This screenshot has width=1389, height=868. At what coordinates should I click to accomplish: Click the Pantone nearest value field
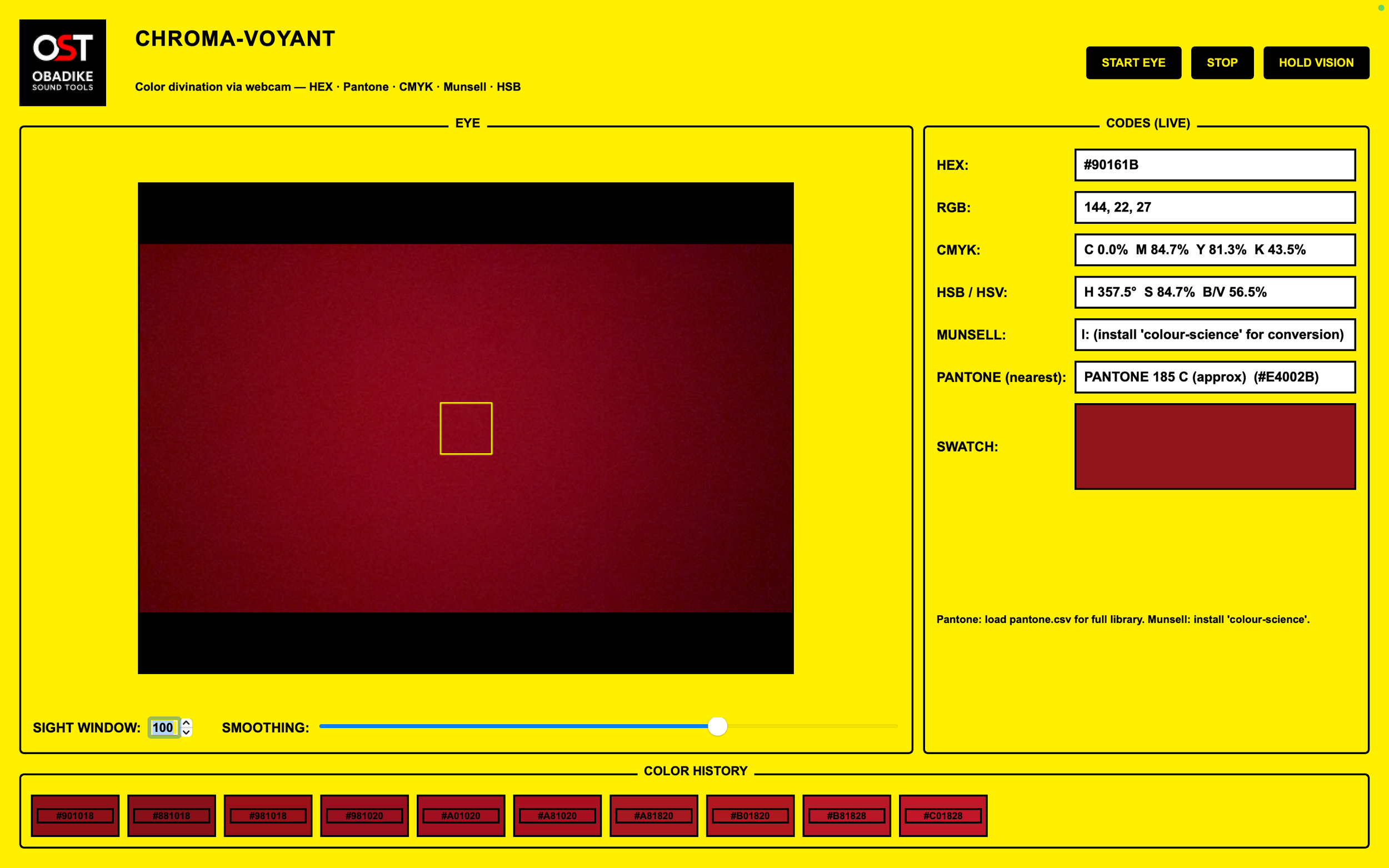tap(1215, 377)
